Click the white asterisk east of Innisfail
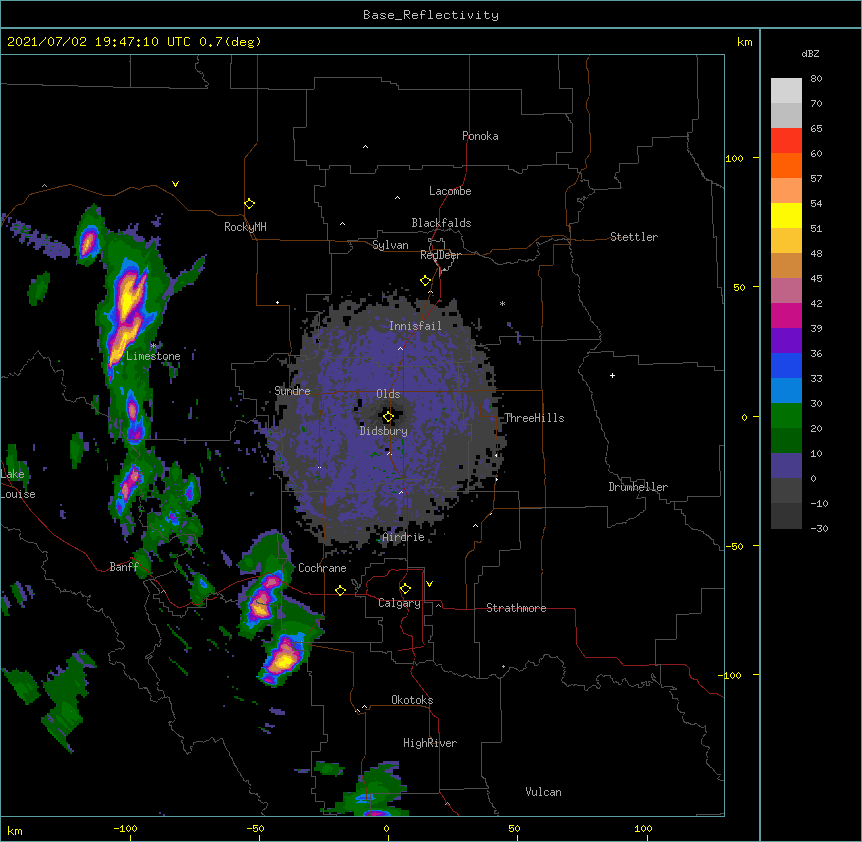862x842 pixels. tap(502, 303)
